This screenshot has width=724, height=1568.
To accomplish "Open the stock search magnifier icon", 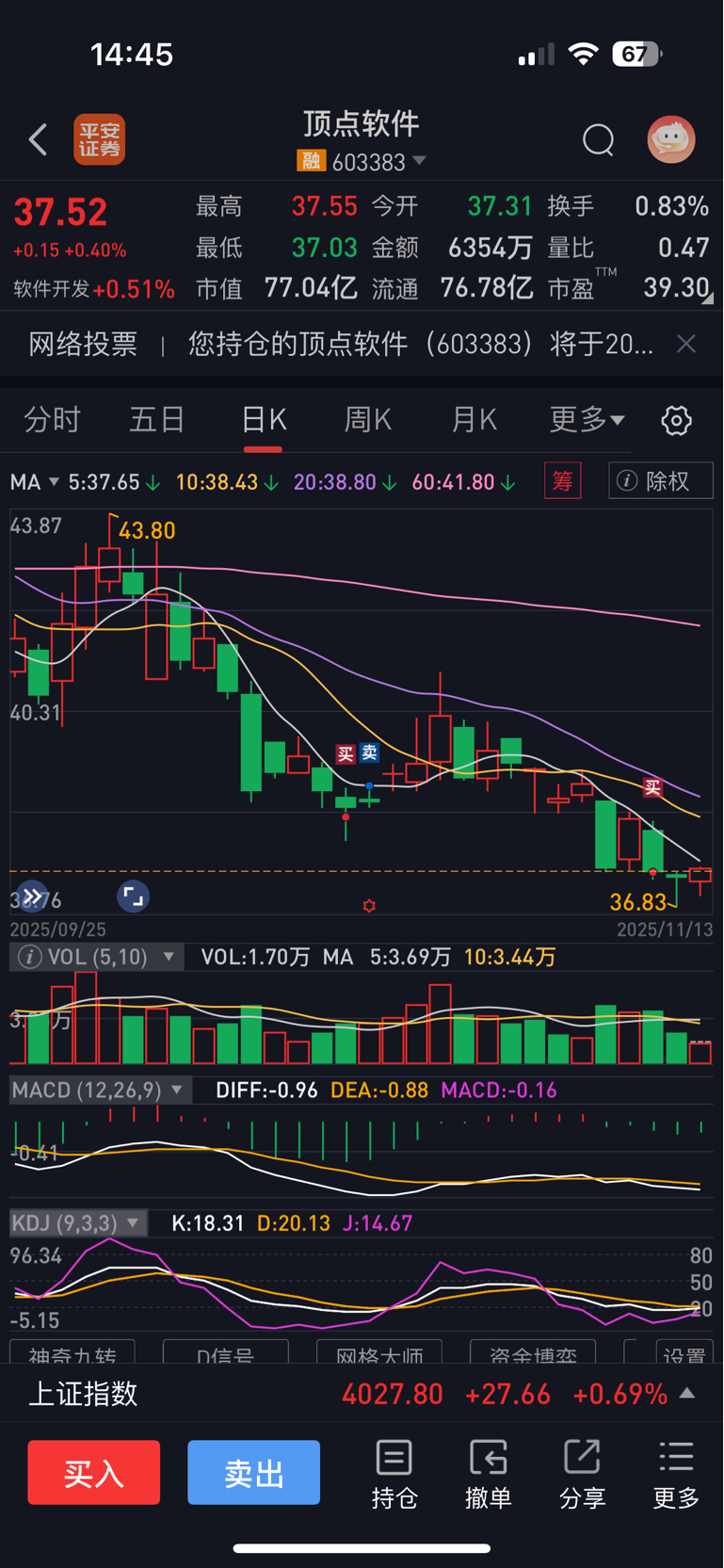I will 598,140.
